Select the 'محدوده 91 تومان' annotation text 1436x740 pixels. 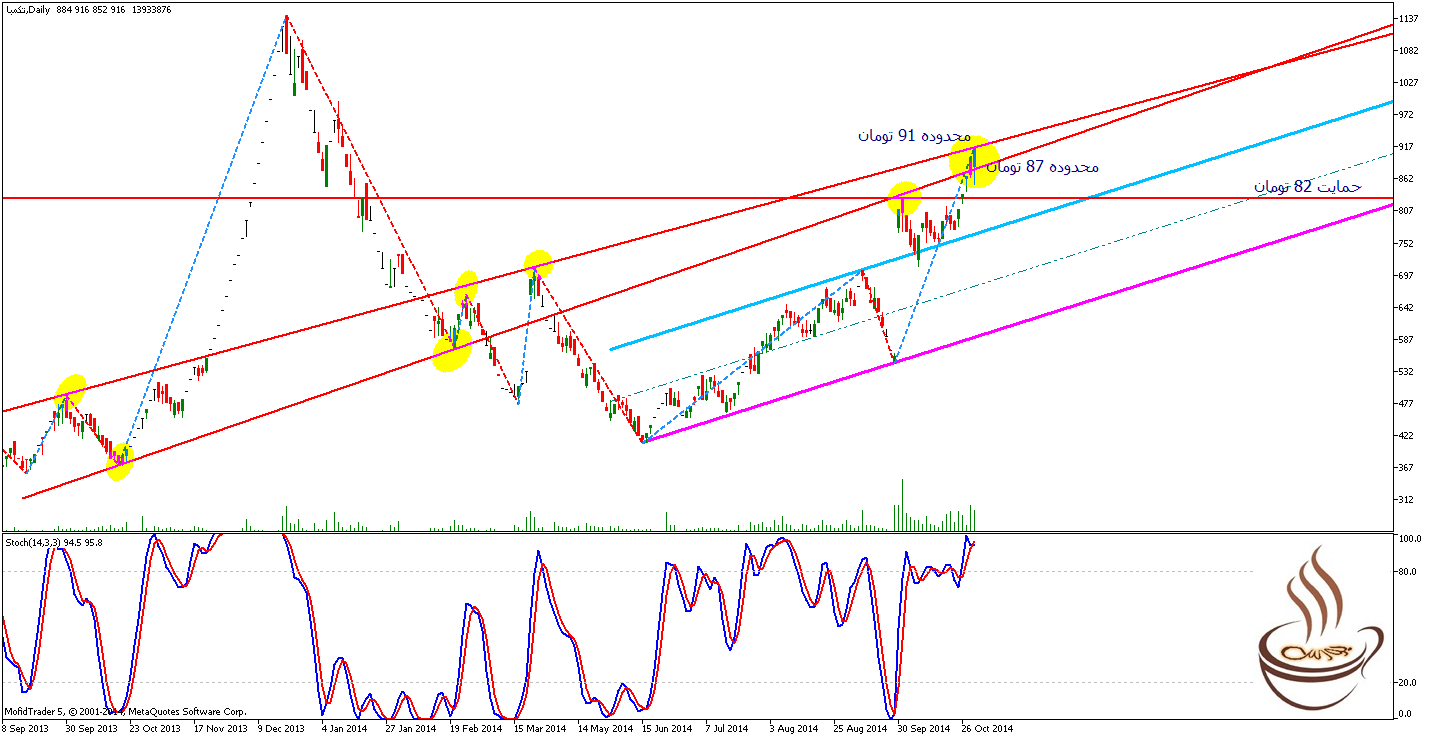[914, 135]
